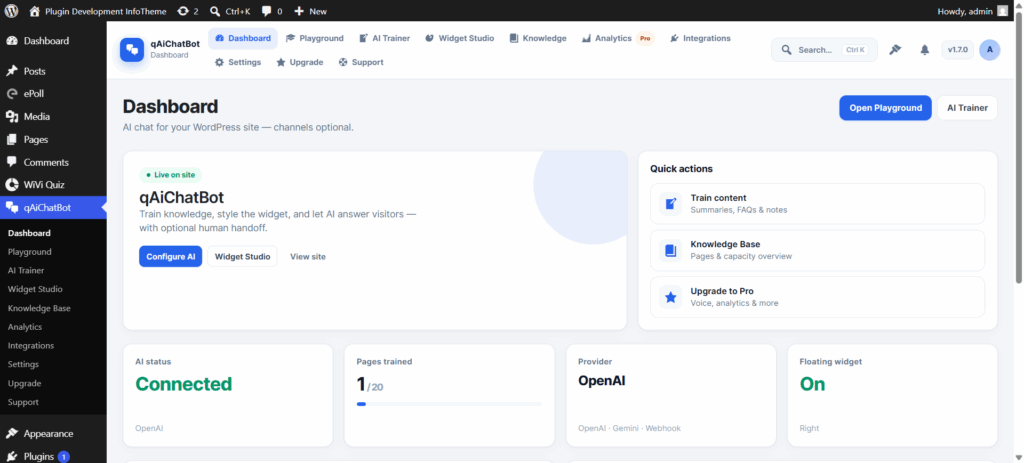Image resolution: width=1024 pixels, height=463 pixels.
Task: Click the blue Open Playground button
Action: pos(885,108)
